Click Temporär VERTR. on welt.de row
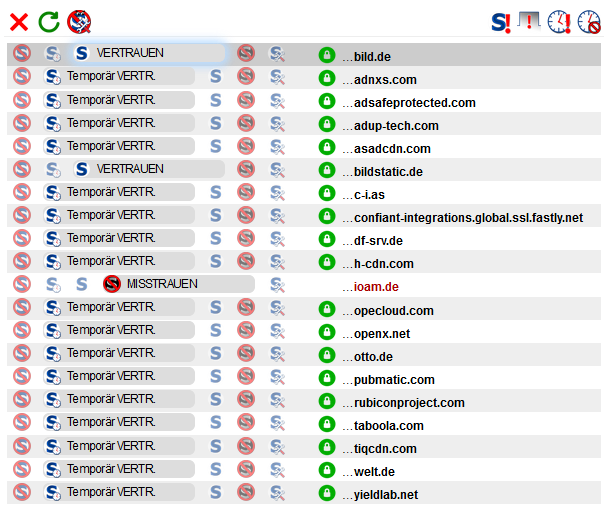 tap(119, 469)
